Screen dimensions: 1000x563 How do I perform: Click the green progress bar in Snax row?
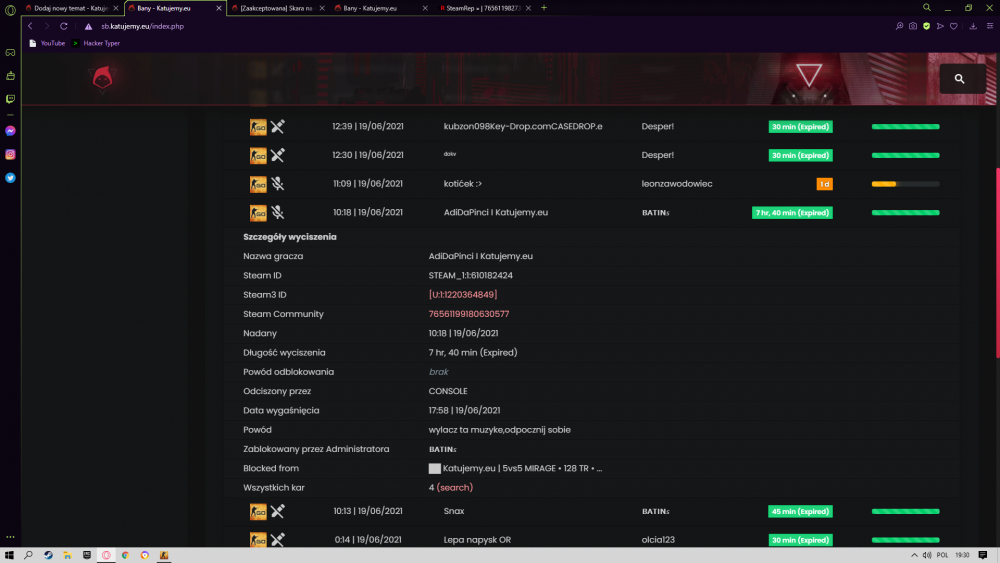click(x=906, y=511)
